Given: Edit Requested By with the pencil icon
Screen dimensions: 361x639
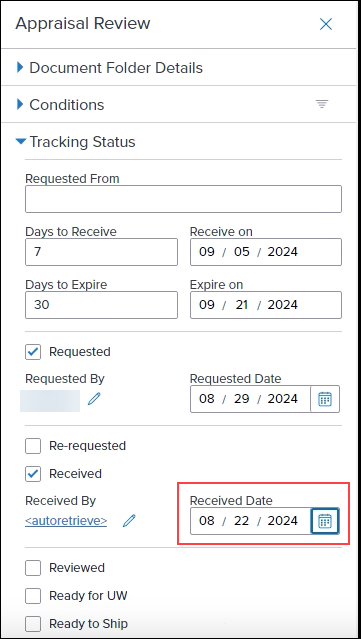Looking at the screenshot, I should click(94, 399).
